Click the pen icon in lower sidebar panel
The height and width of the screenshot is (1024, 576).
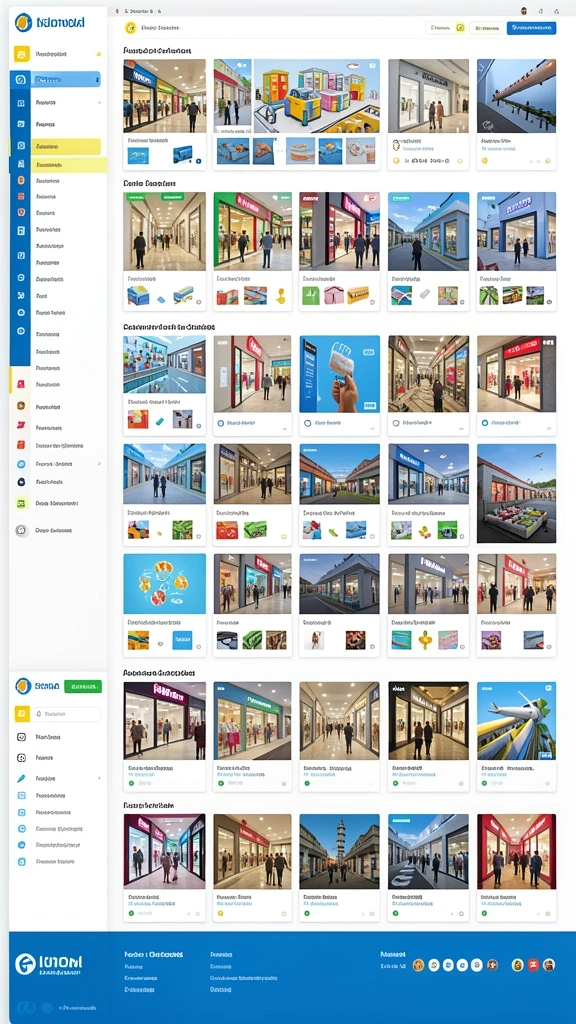point(22,778)
